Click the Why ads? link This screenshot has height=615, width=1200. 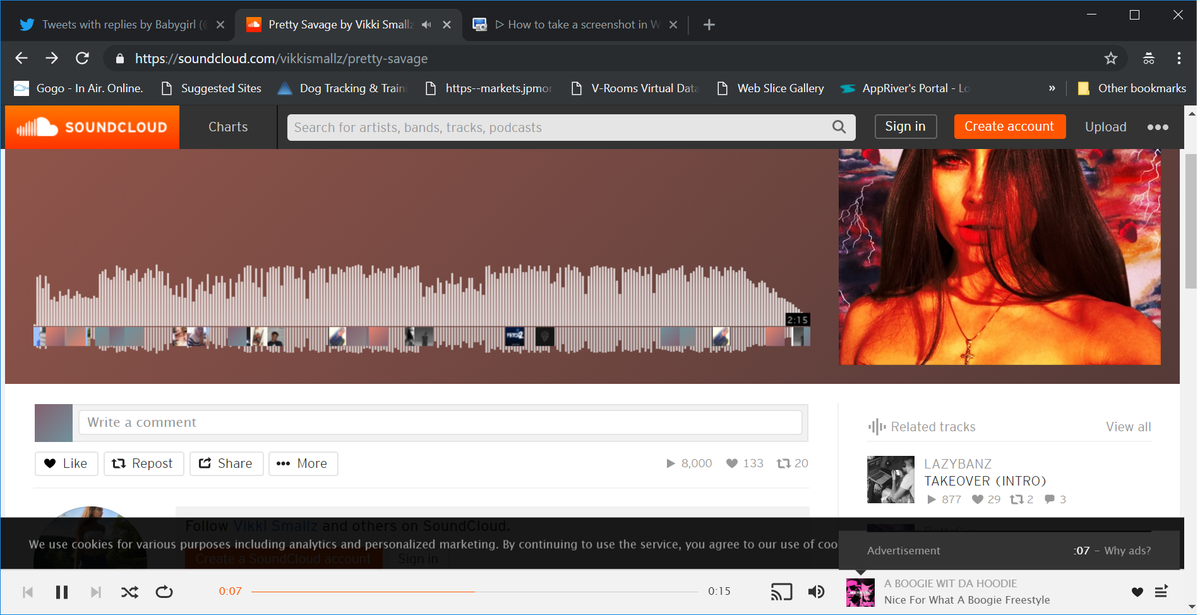pos(1127,551)
